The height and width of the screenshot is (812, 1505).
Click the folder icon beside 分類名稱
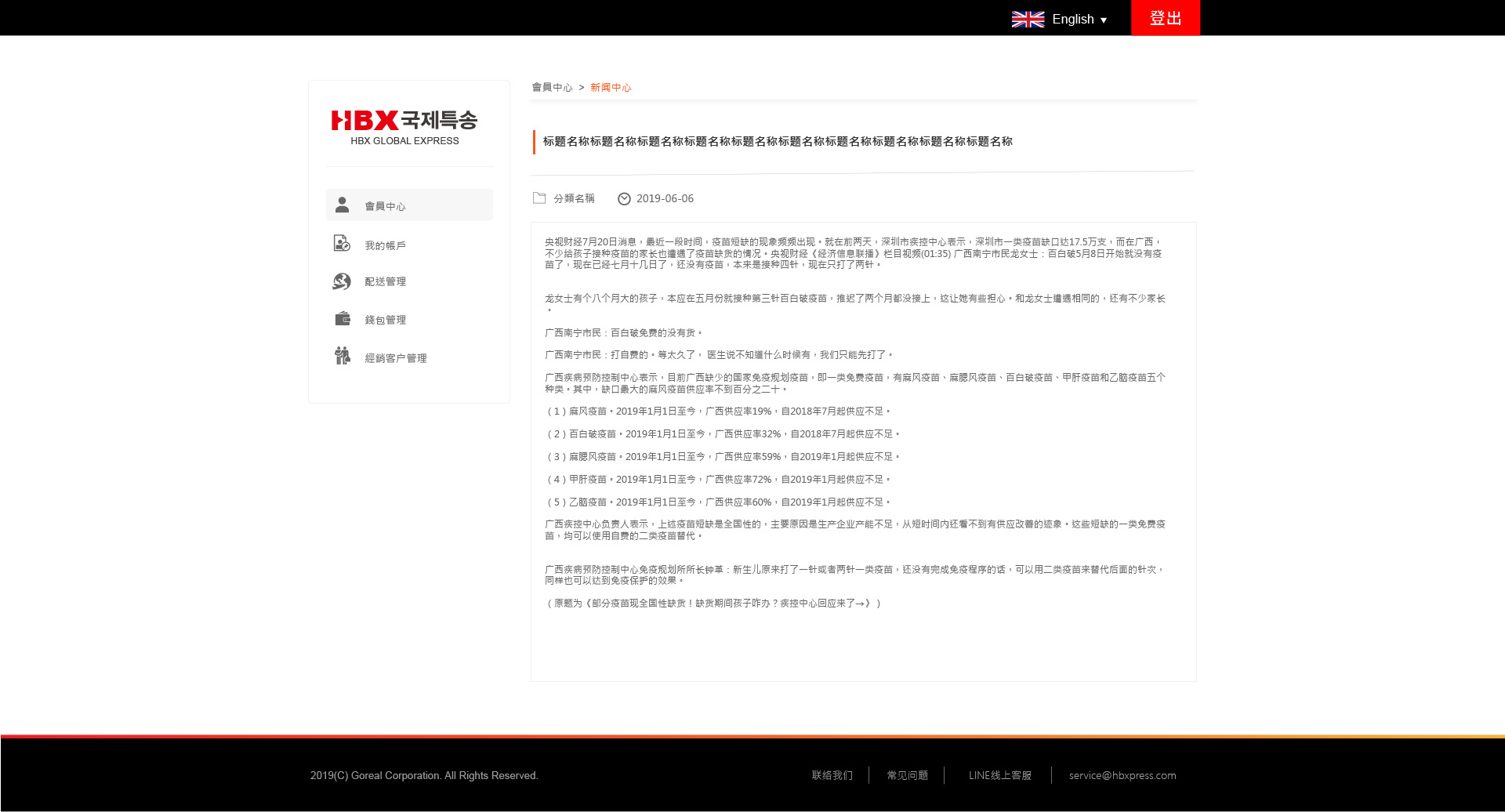point(539,198)
